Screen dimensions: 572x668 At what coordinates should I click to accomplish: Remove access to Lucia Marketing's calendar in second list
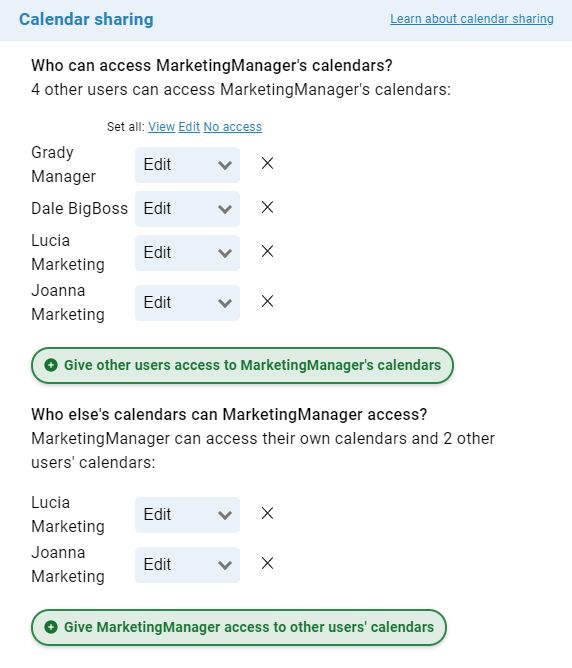click(x=267, y=513)
